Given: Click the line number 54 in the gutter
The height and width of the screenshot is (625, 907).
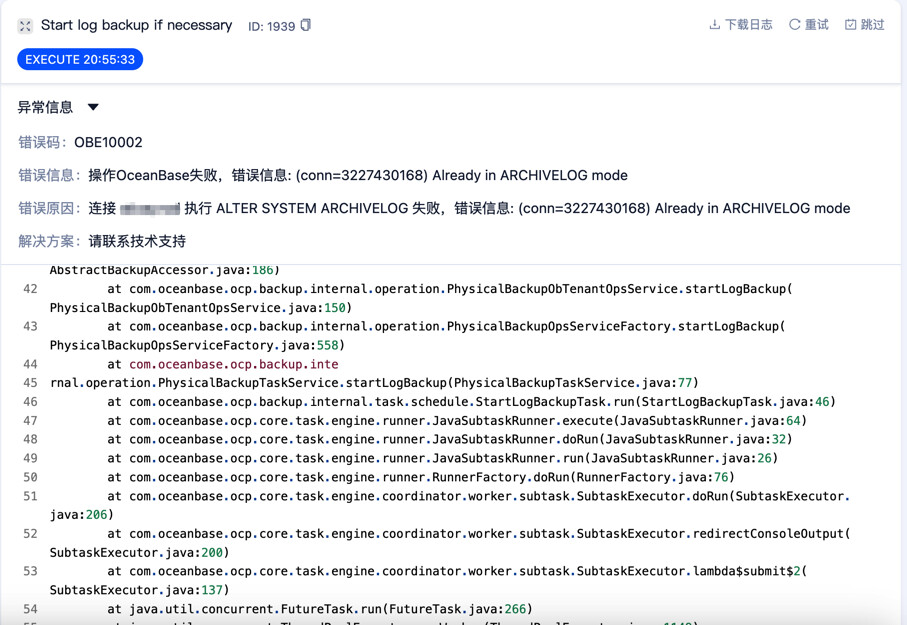Looking at the screenshot, I should (30, 609).
